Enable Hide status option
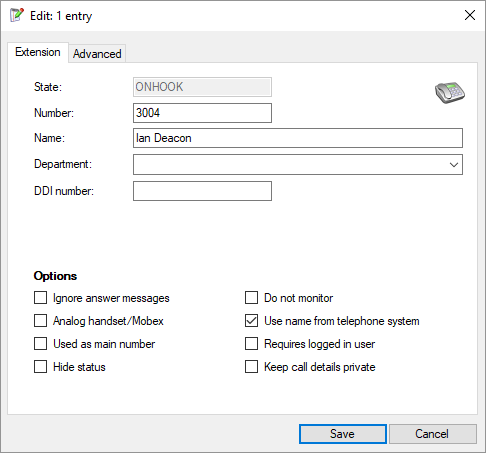 (40, 367)
